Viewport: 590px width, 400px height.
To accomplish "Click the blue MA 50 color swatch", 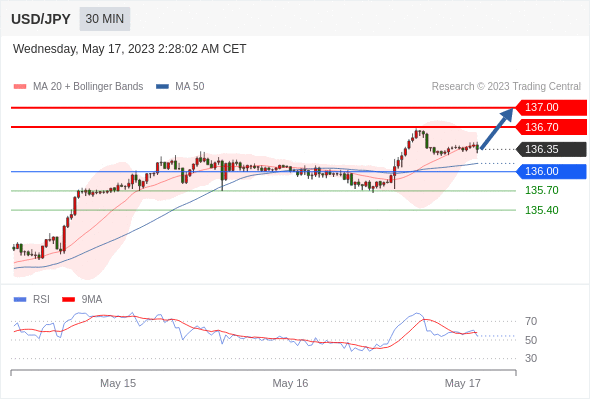I will pos(162,87).
